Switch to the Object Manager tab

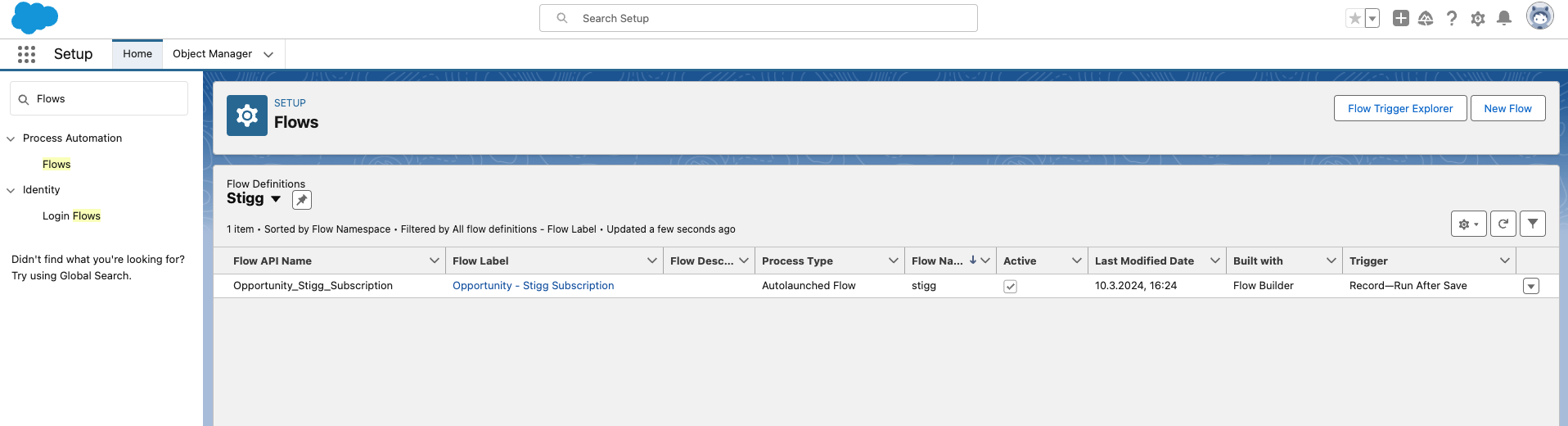coord(212,54)
